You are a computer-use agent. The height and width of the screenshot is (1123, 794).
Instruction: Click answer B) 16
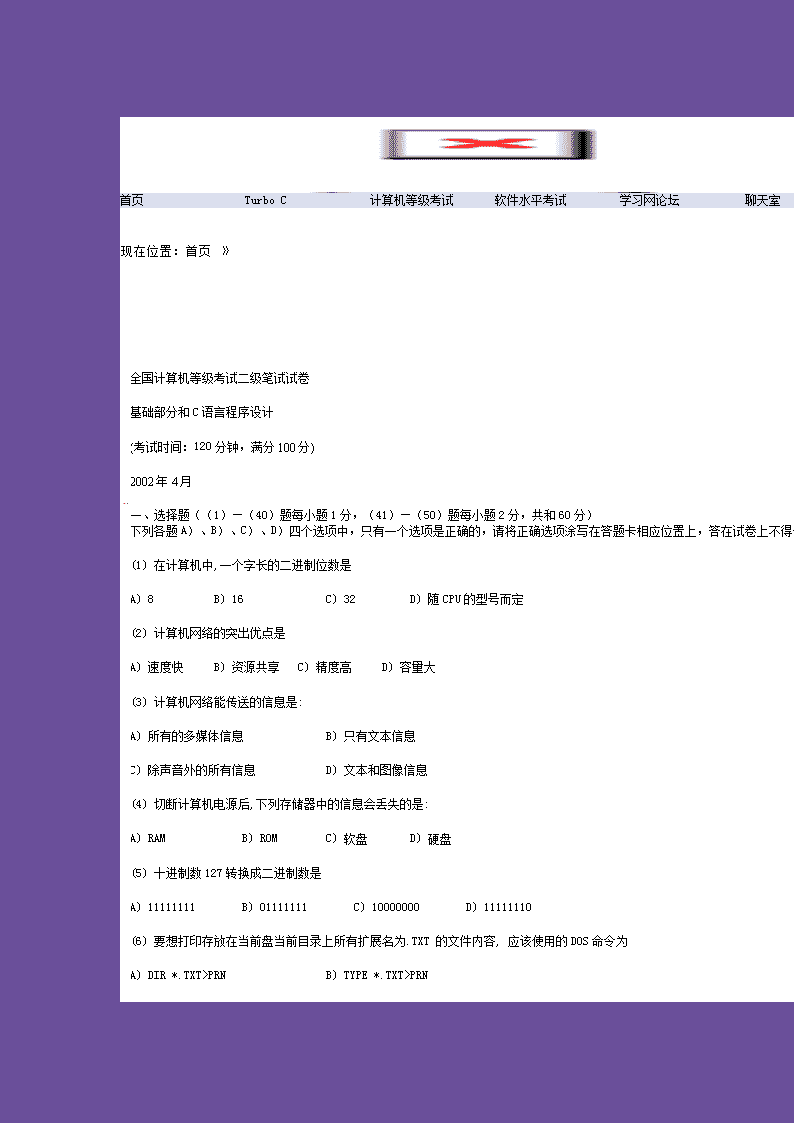(x=228, y=599)
